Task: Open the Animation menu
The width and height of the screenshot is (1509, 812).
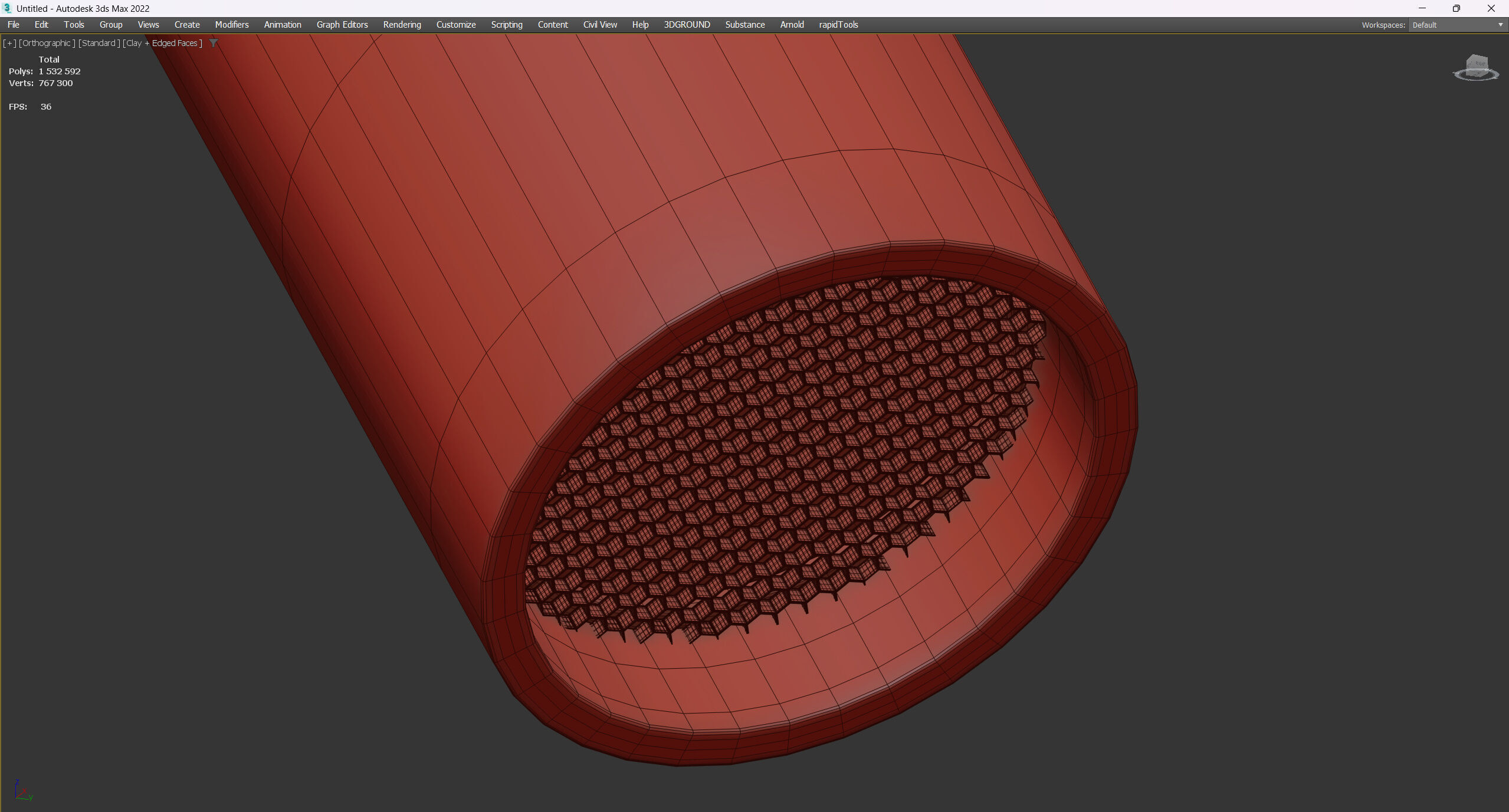Action: (x=283, y=25)
